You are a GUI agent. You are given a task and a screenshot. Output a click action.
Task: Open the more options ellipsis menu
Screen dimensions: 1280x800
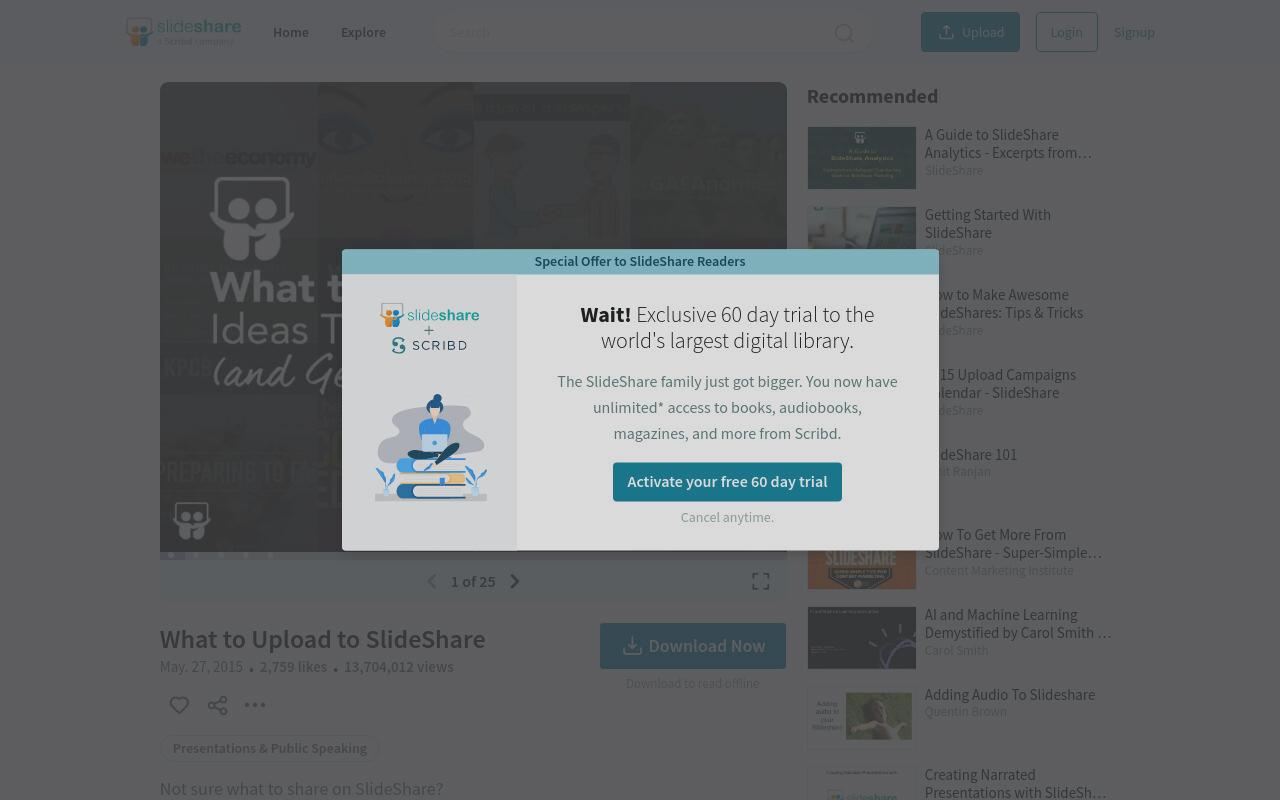(x=255, y=705)
